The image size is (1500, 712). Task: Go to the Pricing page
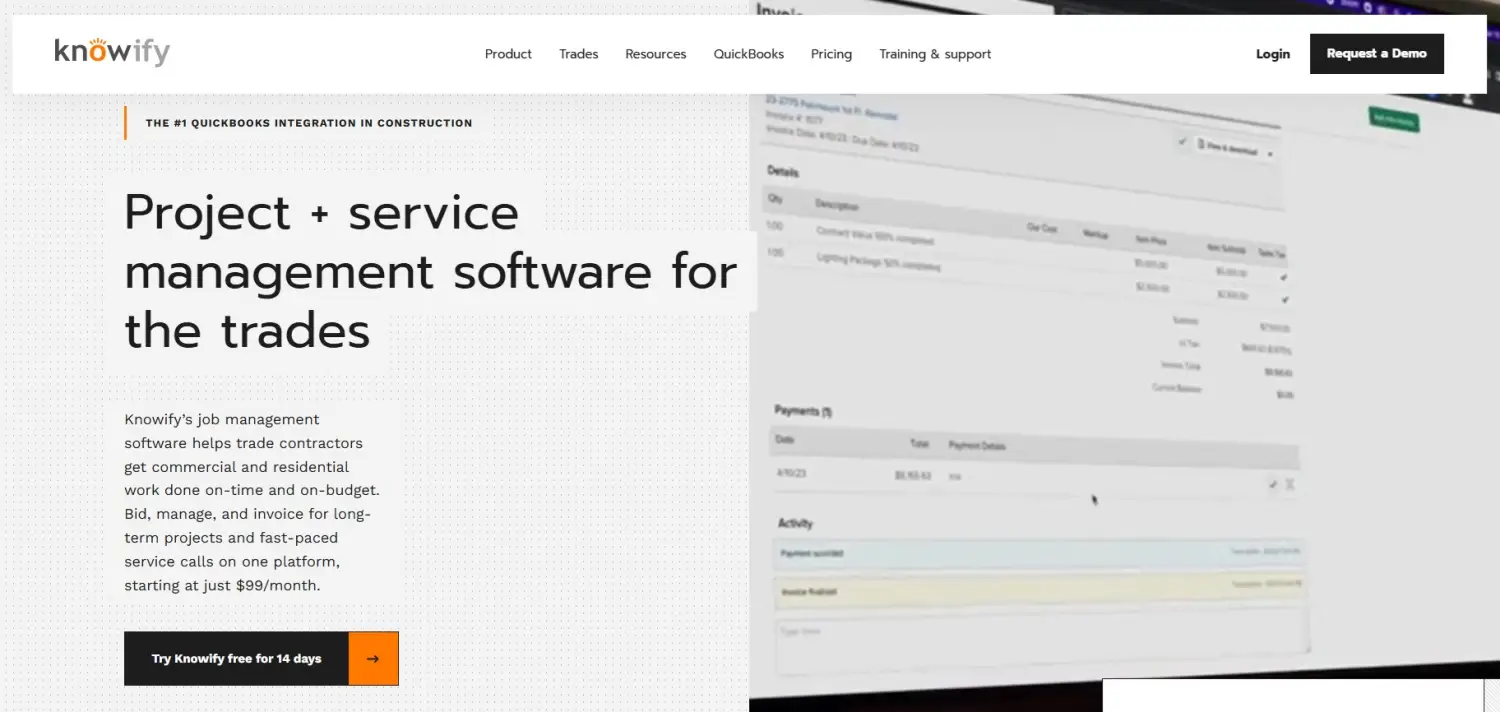(831, 54)
